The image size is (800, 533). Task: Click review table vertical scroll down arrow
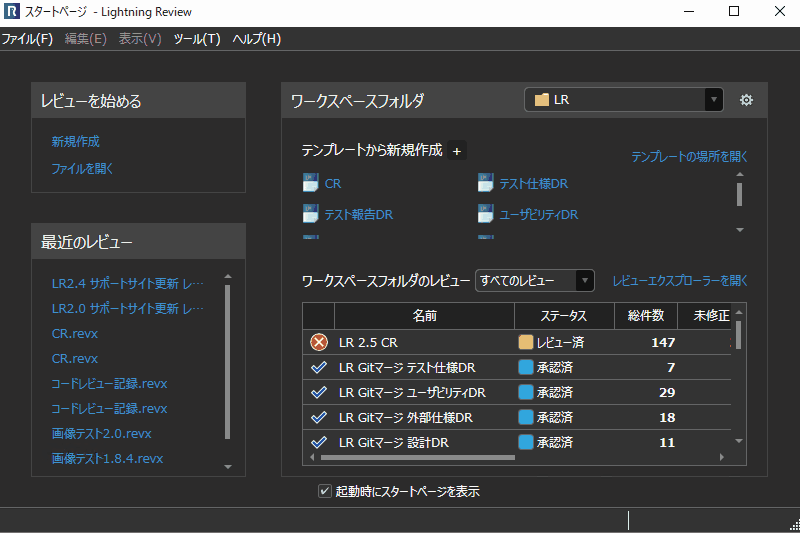pos(739,441)
